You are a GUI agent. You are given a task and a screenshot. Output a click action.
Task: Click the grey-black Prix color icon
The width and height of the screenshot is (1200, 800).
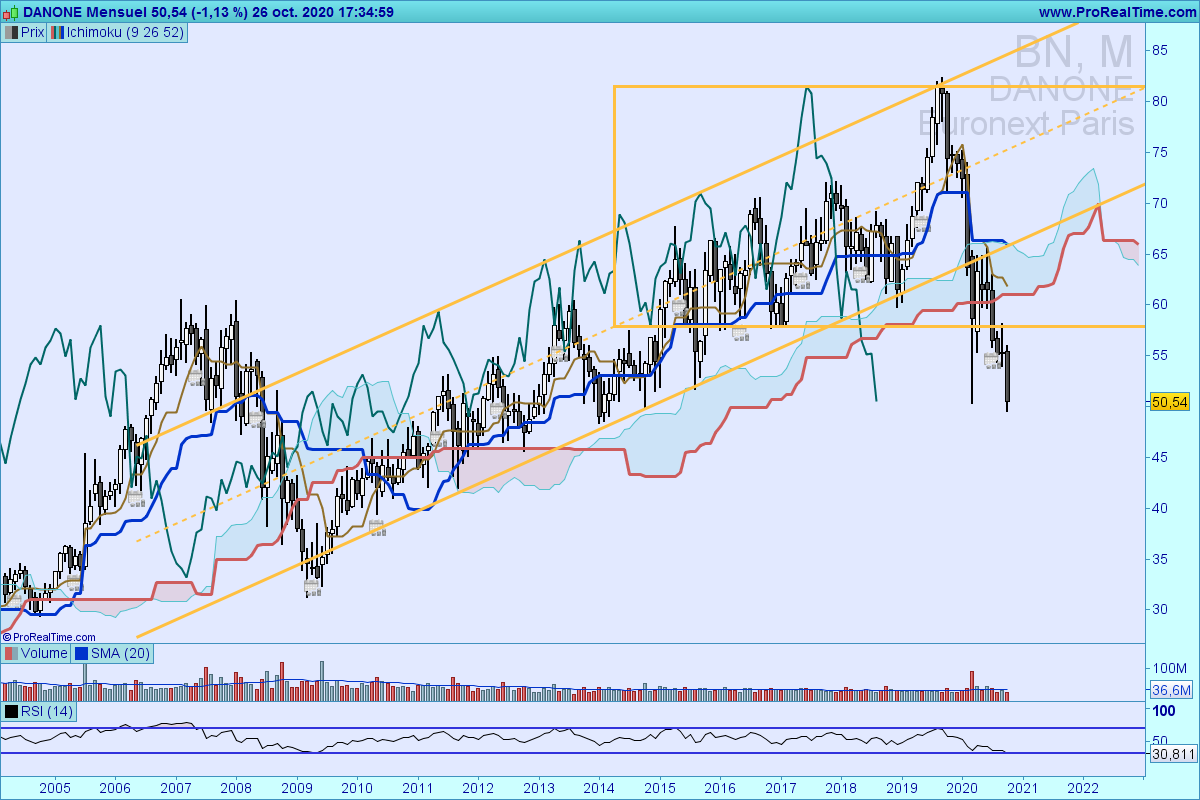(x=11, y=32)
